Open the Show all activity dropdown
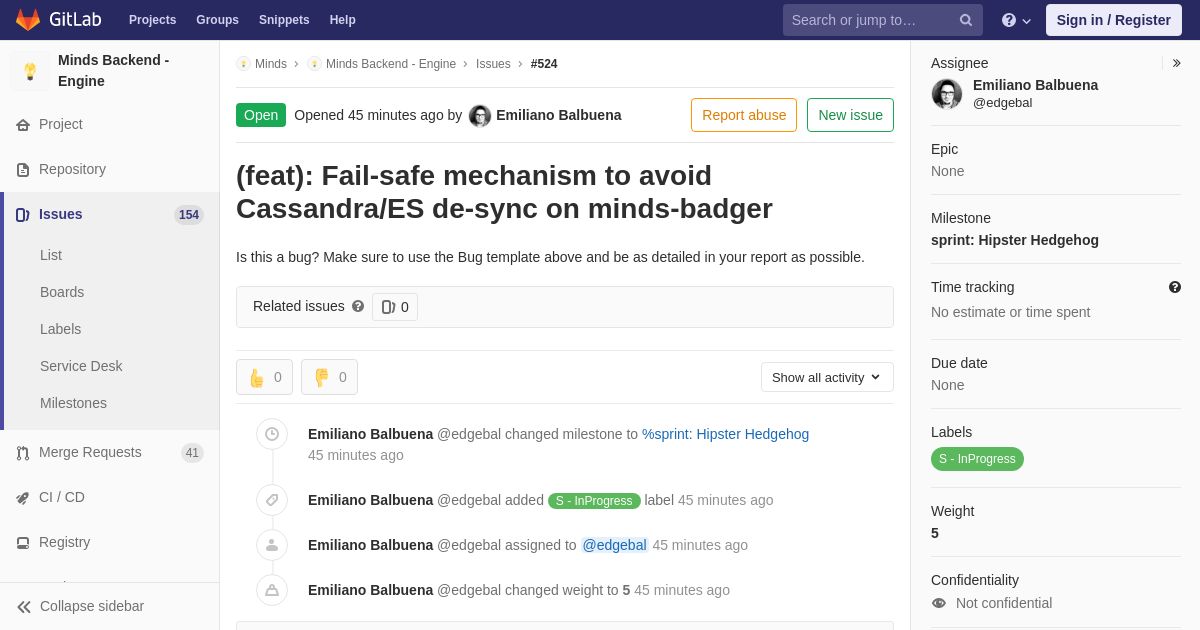 (x=827, y=377)
